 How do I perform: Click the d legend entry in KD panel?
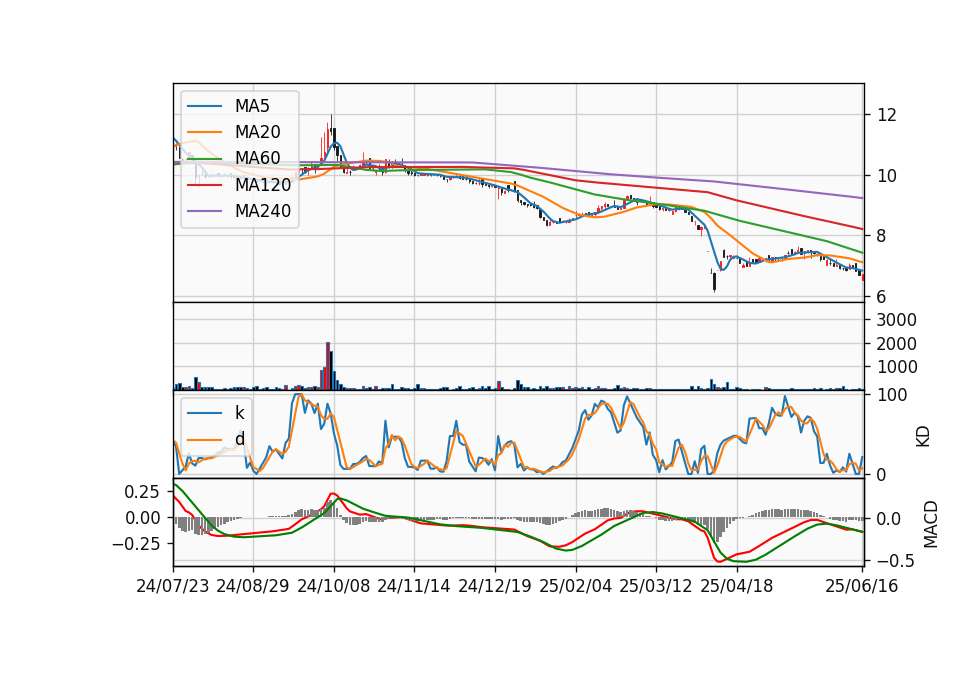coord(239,438)
